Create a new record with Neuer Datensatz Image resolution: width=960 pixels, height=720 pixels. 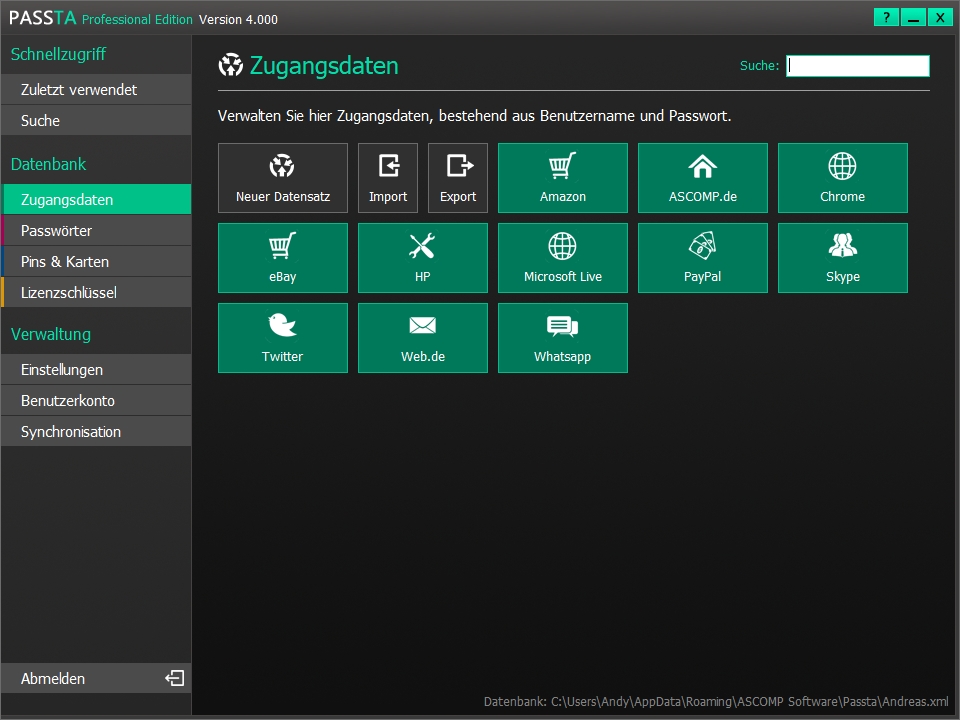pos(283,178)
